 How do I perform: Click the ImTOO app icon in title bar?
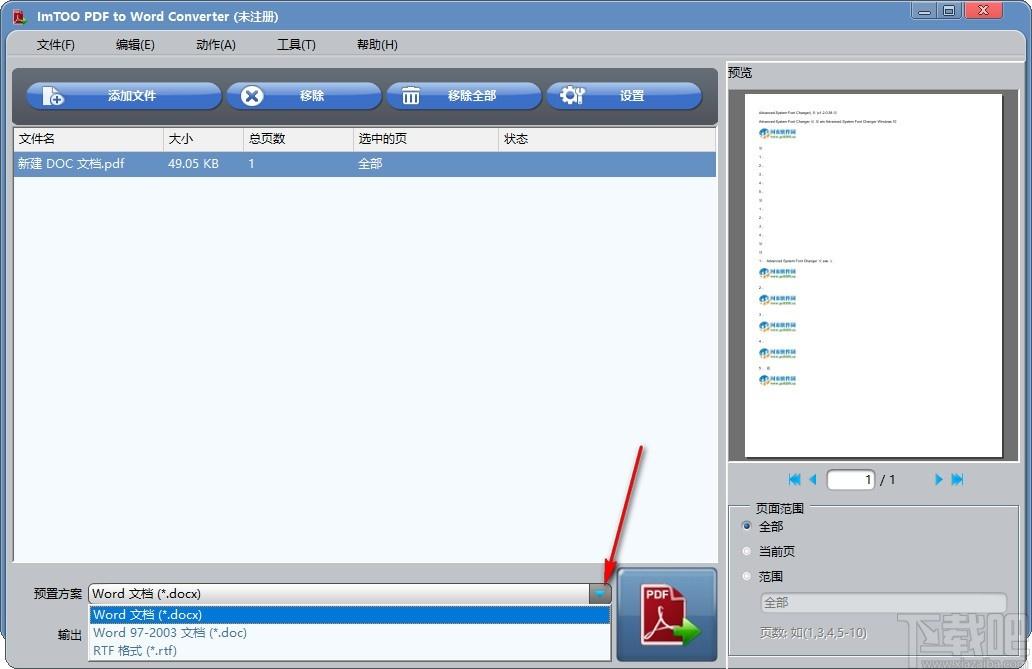click(20, 16)
